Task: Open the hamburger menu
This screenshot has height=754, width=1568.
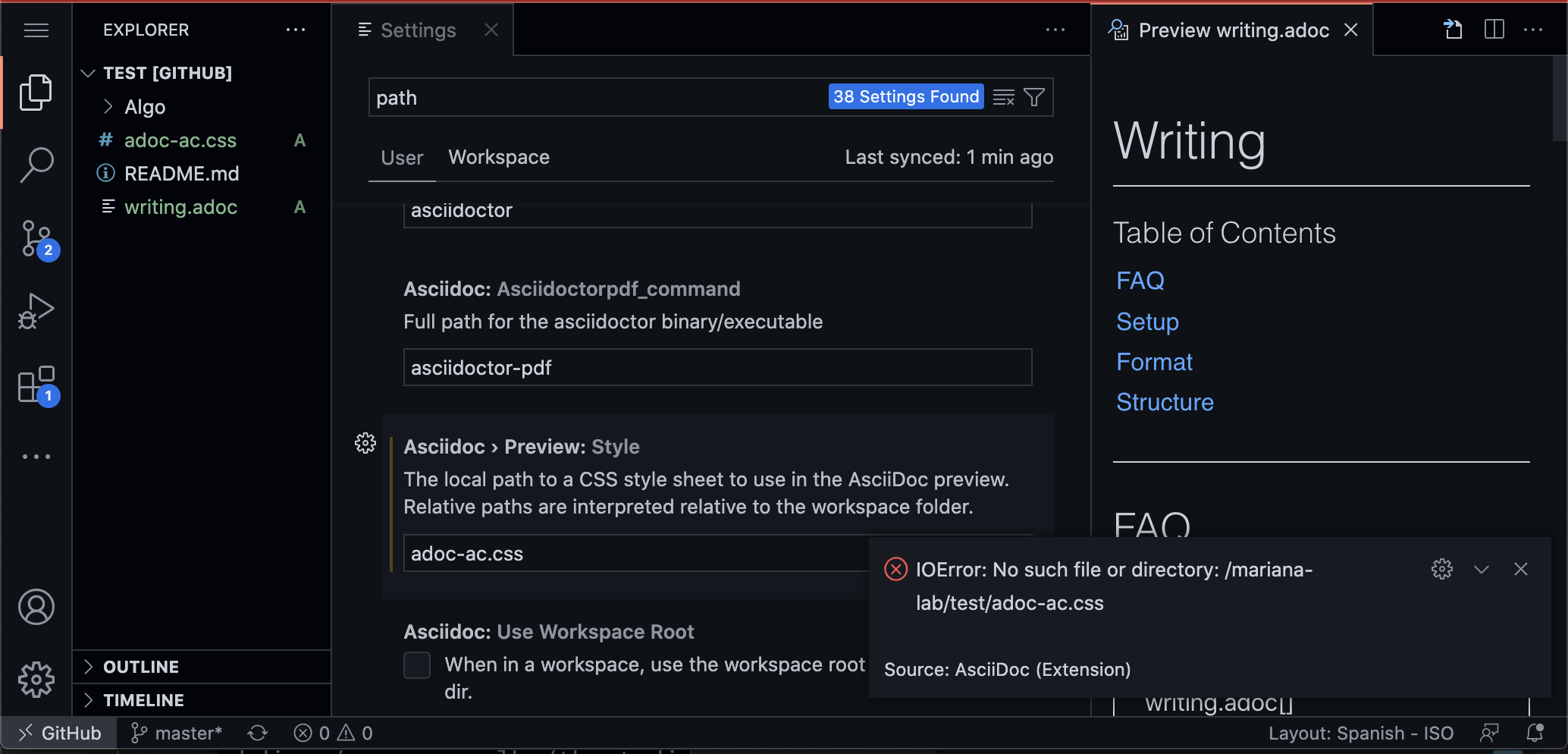Action: (36, 30)
